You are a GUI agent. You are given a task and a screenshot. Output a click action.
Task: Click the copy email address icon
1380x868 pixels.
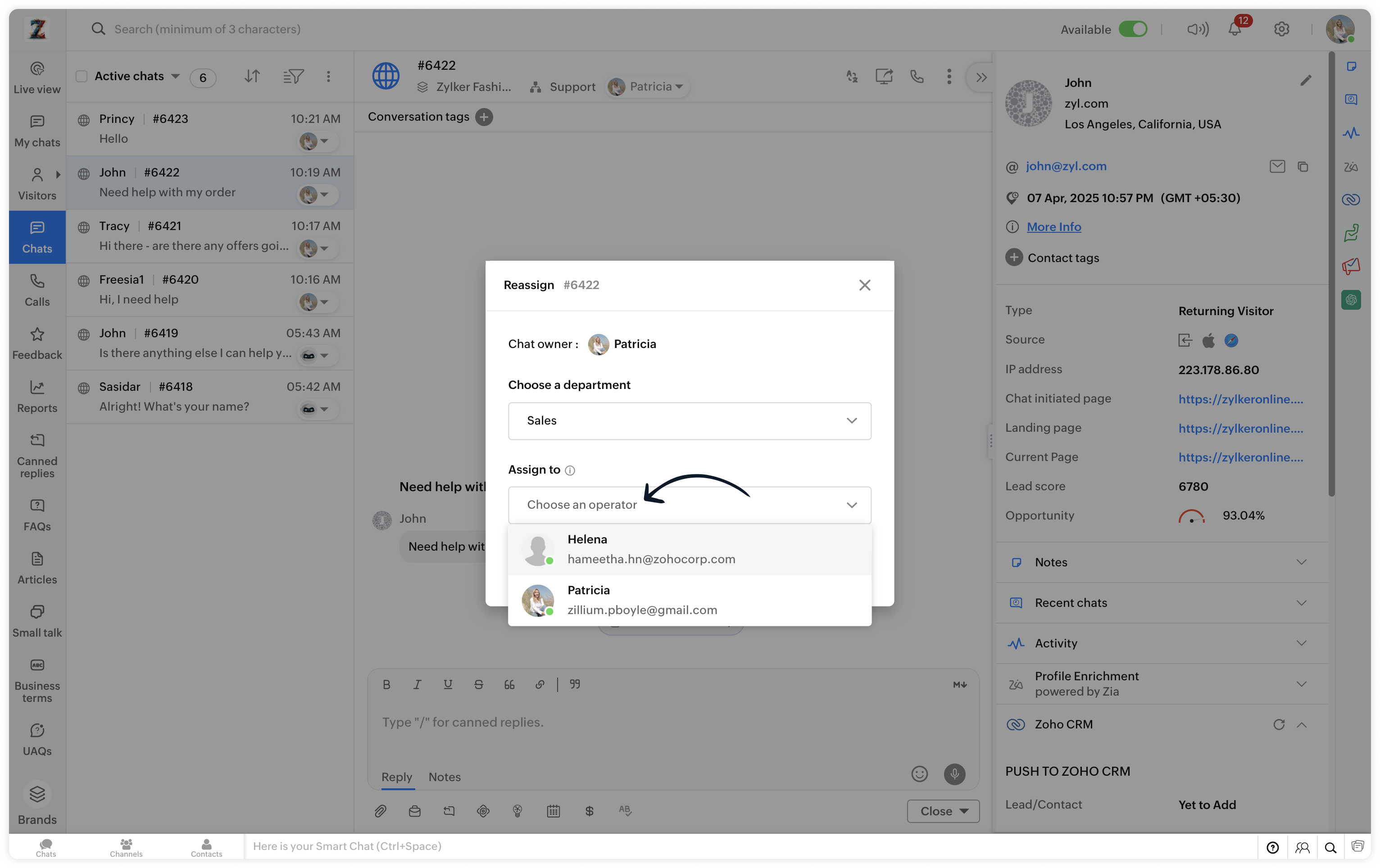click(1303, 167)
